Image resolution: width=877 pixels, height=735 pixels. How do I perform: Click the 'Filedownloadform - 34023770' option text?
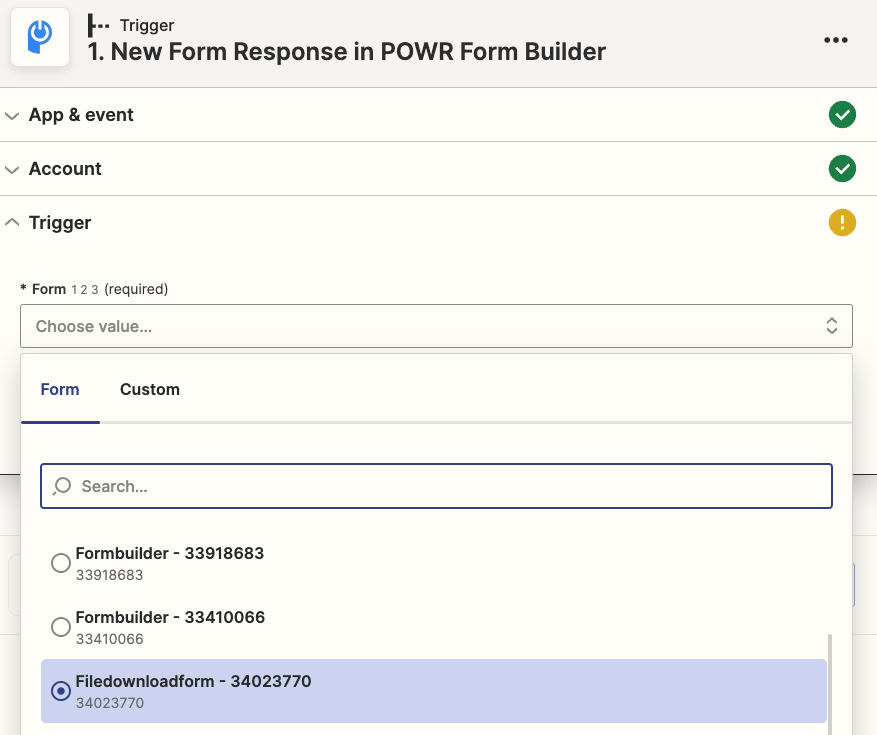point(194,681)
